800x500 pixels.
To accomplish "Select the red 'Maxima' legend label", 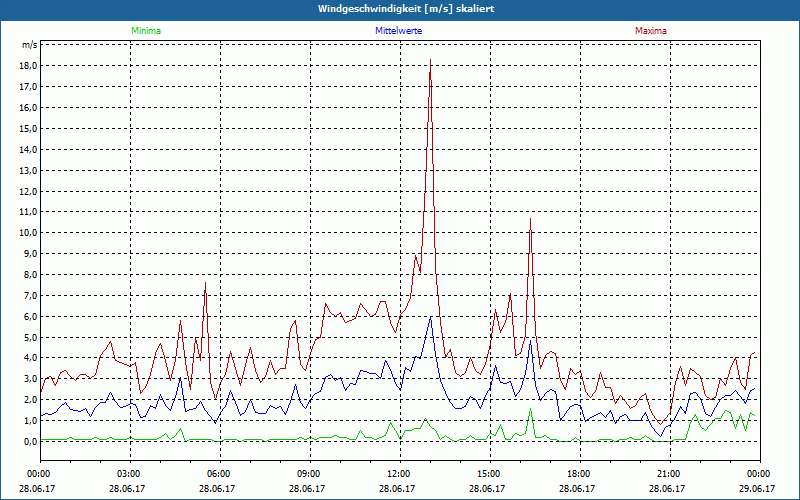I will (x=651, y=31).
